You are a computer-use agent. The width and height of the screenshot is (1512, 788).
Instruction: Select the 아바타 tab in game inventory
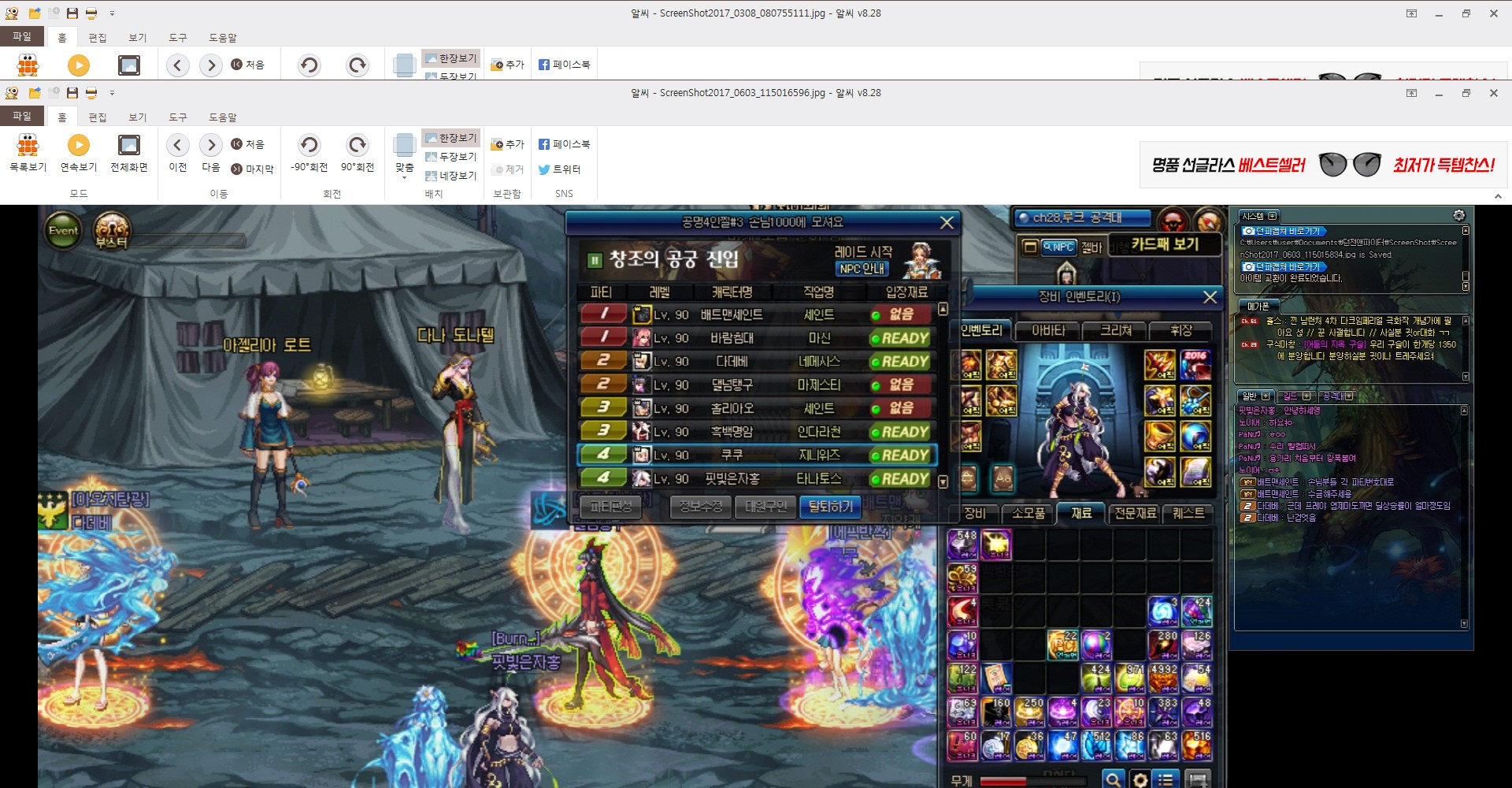[1048, 331]
